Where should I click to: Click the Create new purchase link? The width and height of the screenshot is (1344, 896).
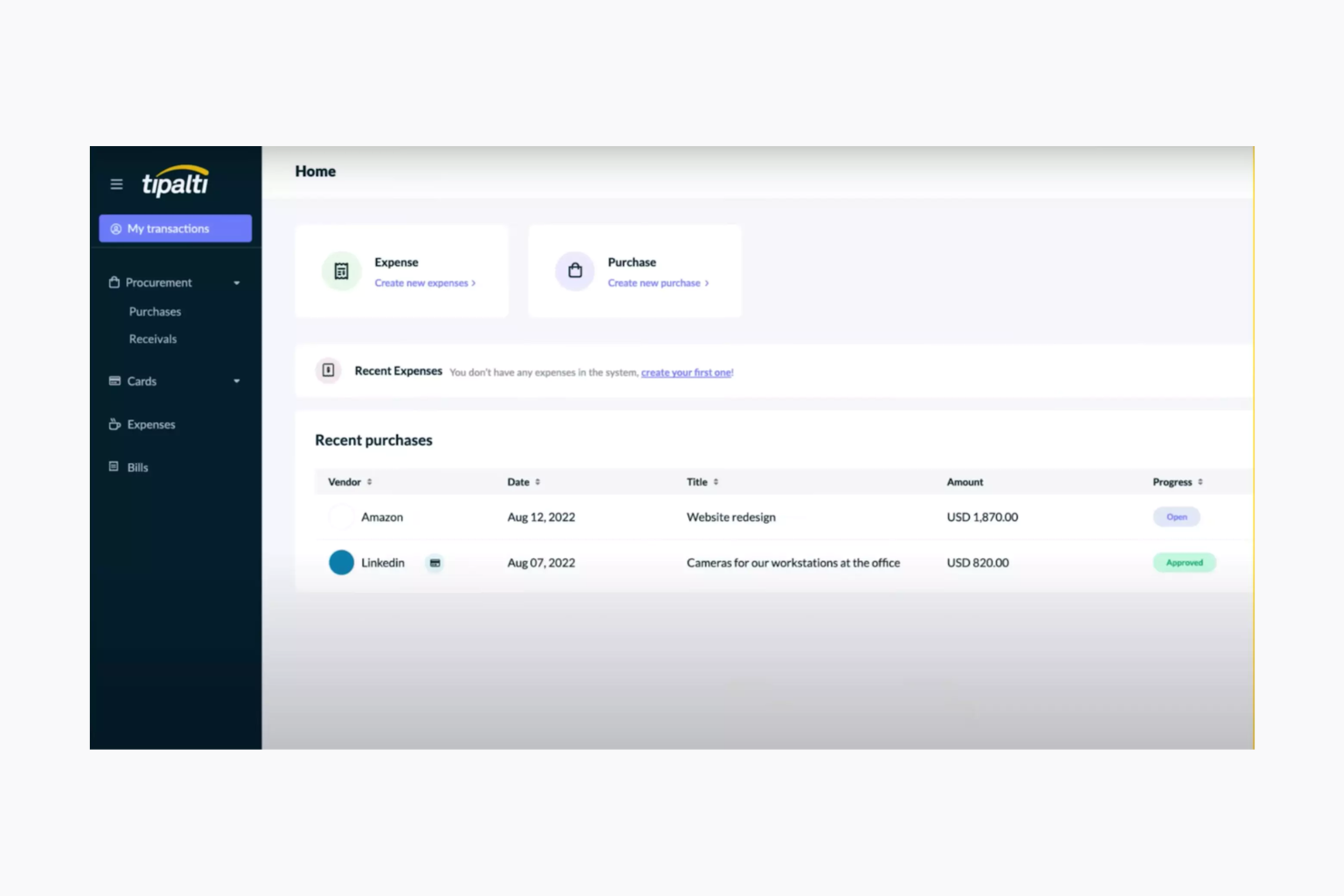(x=657, y=282)
